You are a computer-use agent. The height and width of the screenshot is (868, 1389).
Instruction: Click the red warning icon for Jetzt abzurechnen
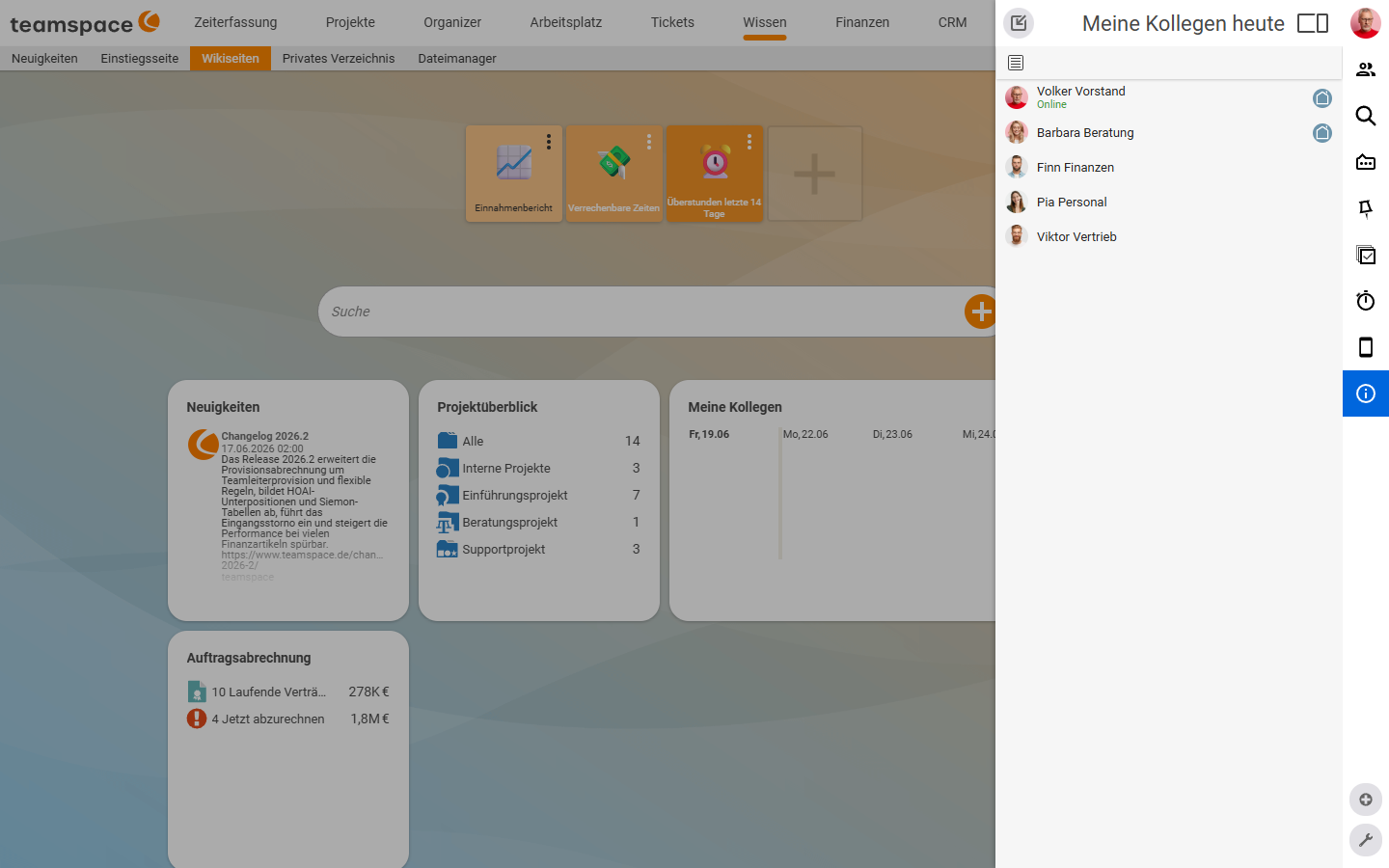(x=197, y=719)
